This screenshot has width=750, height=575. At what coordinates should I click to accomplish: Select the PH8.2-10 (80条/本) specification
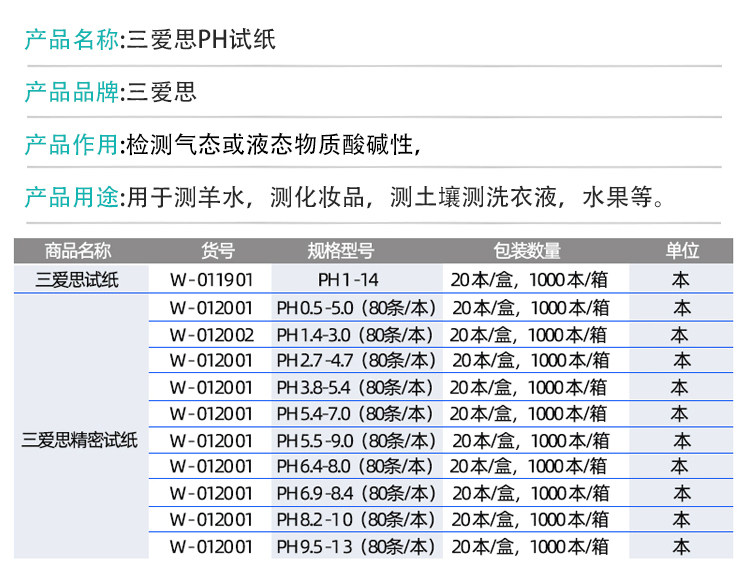tap(356, 520)
